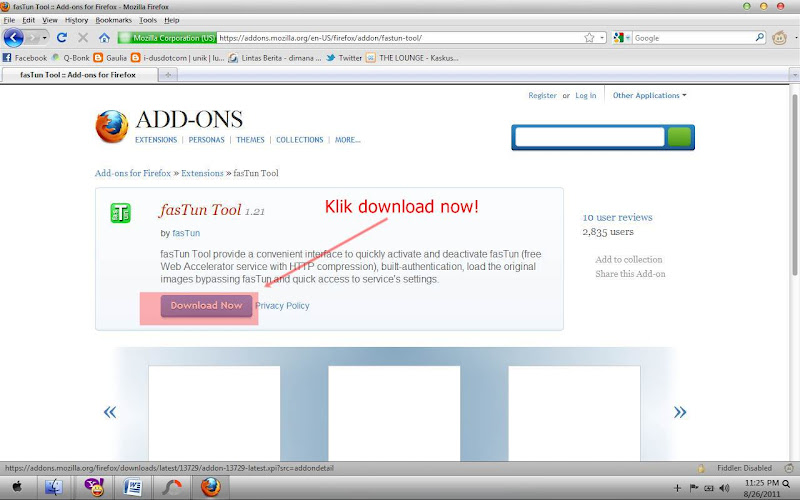Click the Firefox logo on Add-ons page
800x500 pixels.
click(x=112, y=126)
